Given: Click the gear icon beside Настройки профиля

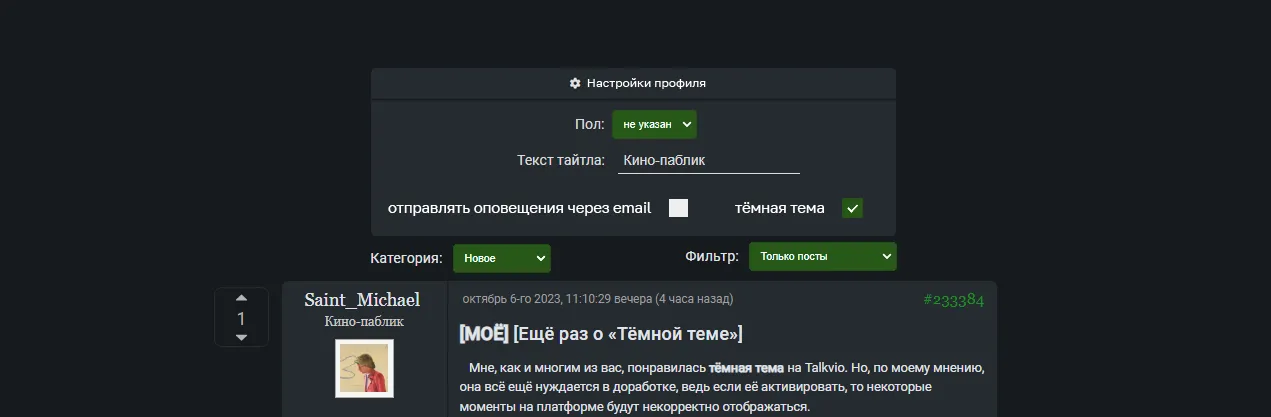Looking at the screenshot, I should [x=575, y=83].
